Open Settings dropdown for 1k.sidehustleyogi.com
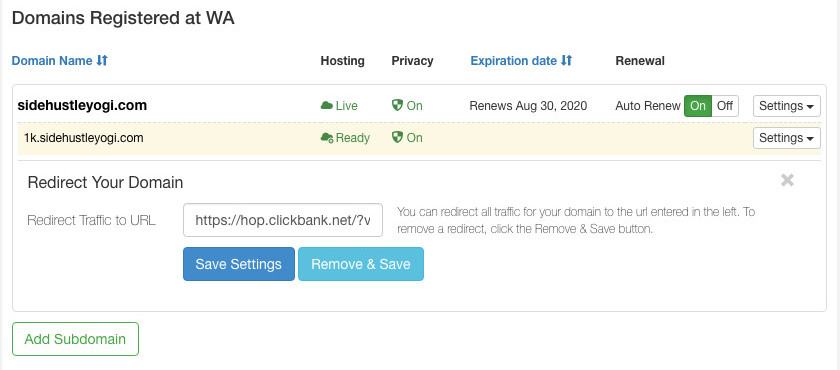The height and width of the screenshot is (370, 840). 786,138
